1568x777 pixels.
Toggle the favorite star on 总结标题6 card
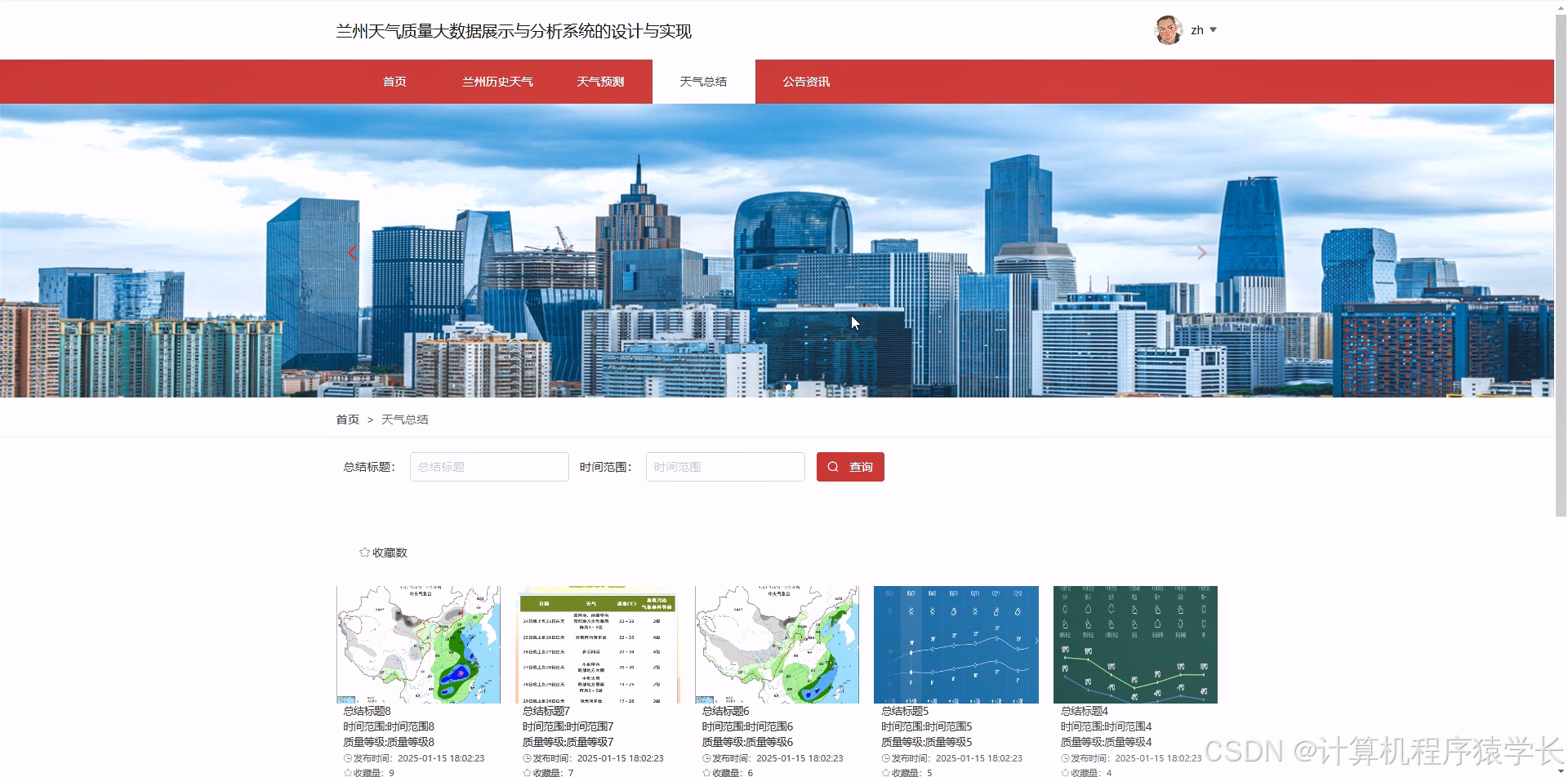705,772
